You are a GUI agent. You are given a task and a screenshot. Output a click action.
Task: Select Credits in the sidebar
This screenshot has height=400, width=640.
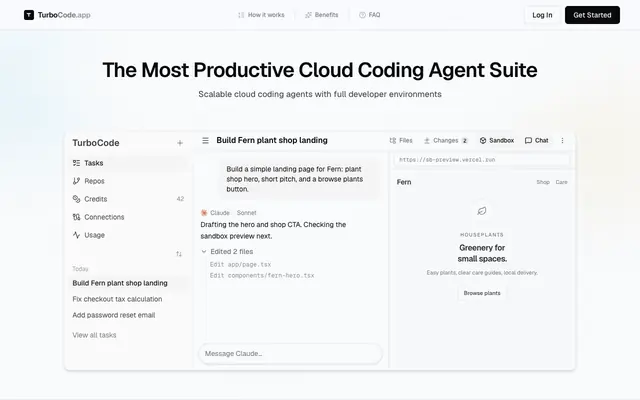[x=129, y=199]
